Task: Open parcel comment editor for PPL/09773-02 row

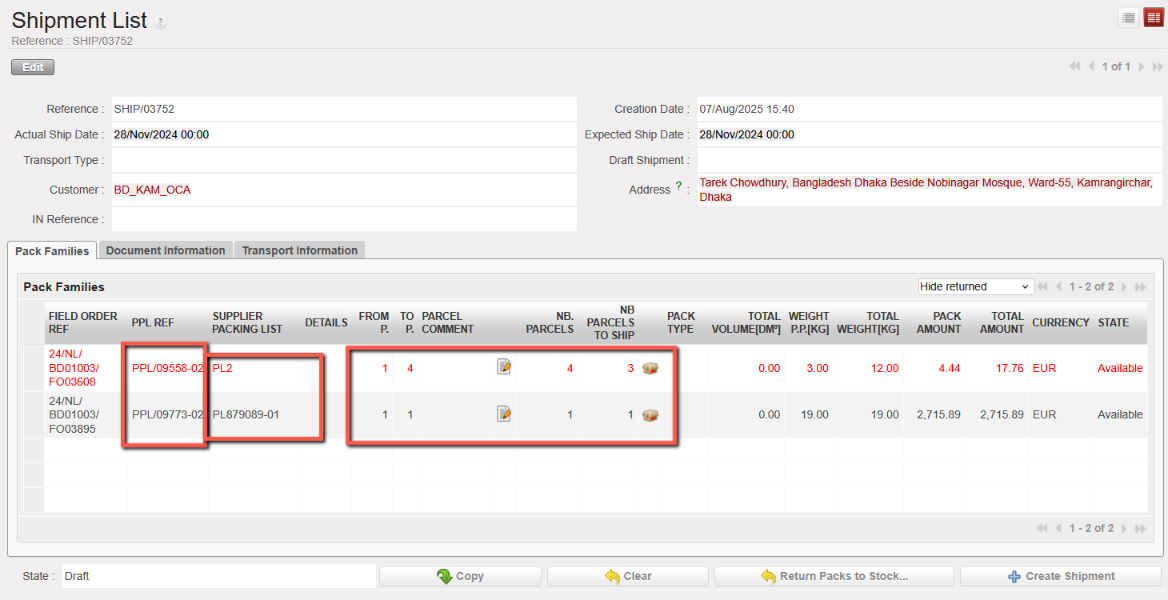Action: click(x=504, y=413)
